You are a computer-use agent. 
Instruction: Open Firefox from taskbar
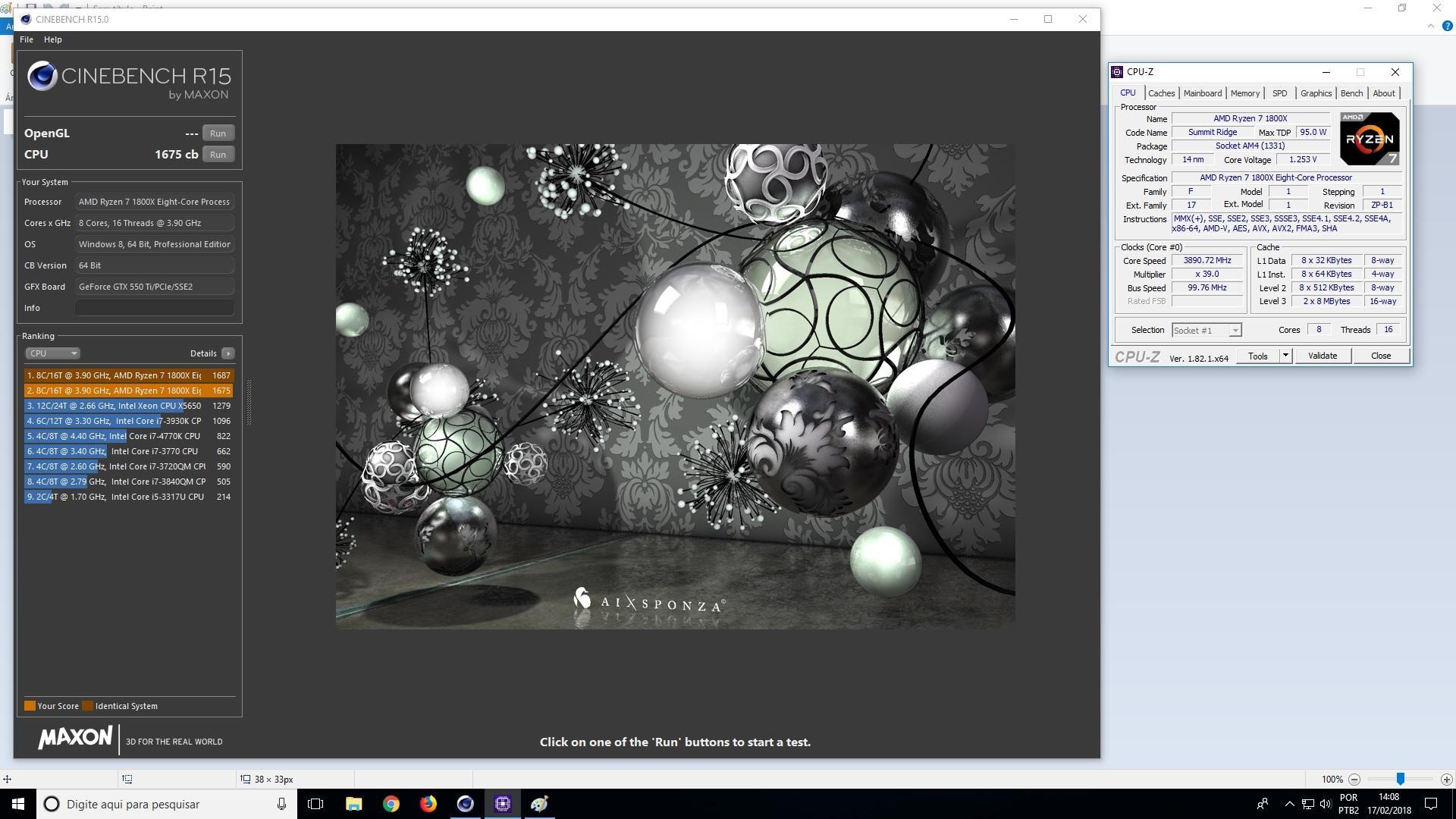pyautogui.click(x=428, y=804)
